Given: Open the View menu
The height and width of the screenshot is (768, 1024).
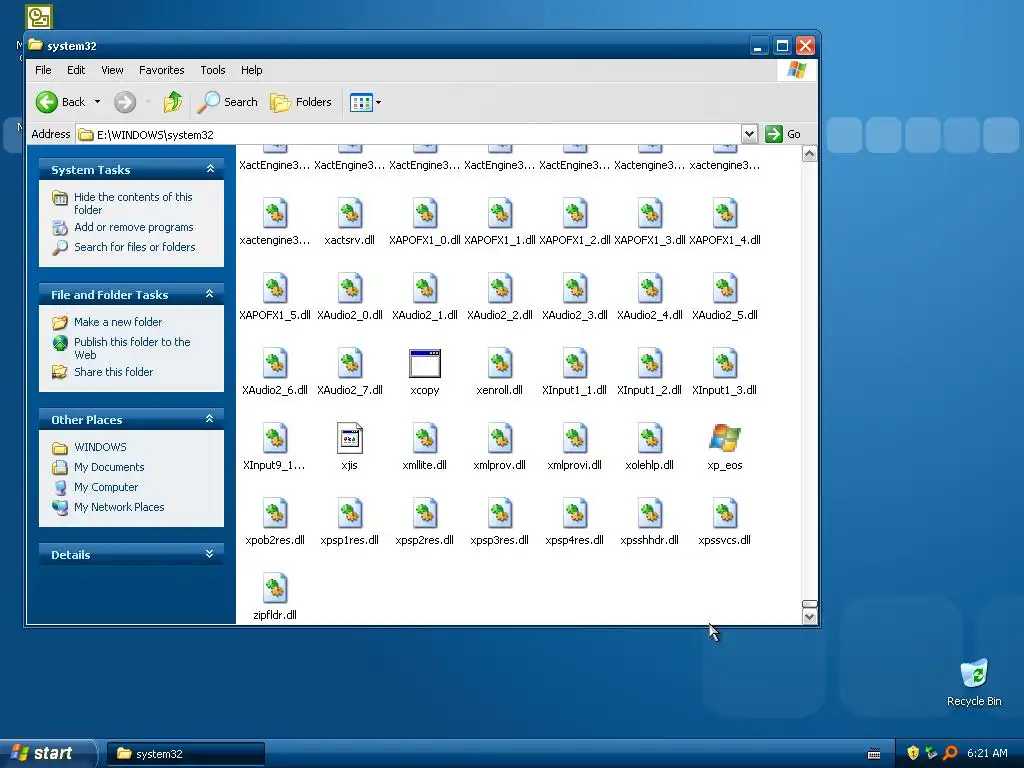Looking at the screenshot, I should coord(112,70).
